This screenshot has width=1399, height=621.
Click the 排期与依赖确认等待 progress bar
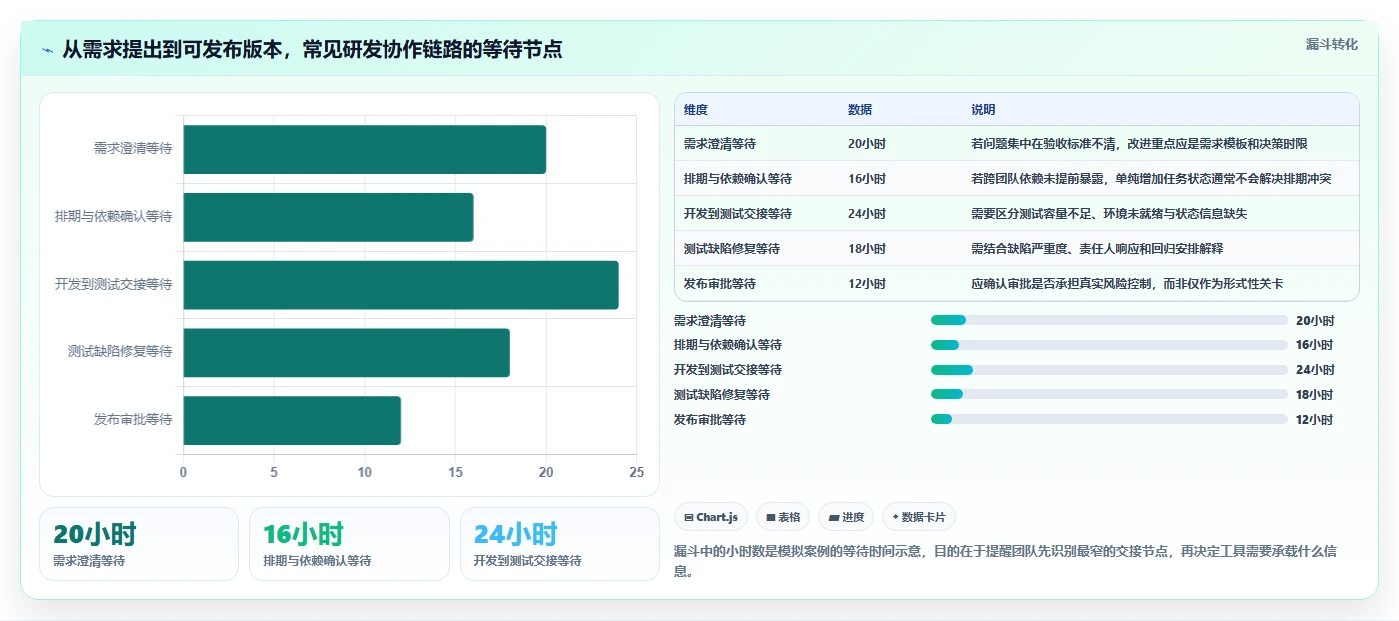pyautogui.click(x=1109, y=345)
